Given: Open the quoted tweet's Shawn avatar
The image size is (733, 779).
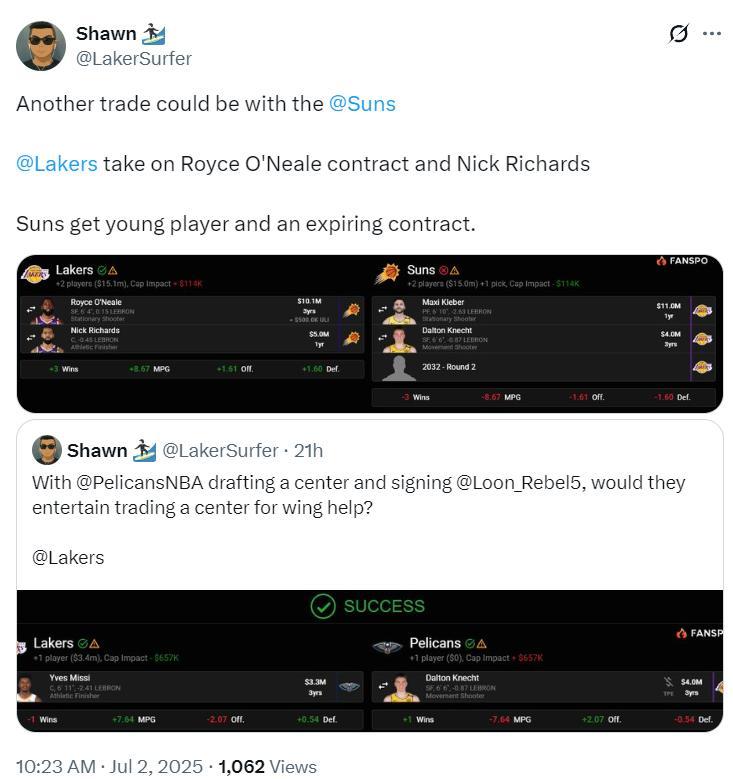Looking at the screenshot, I should tap(47, 450).
